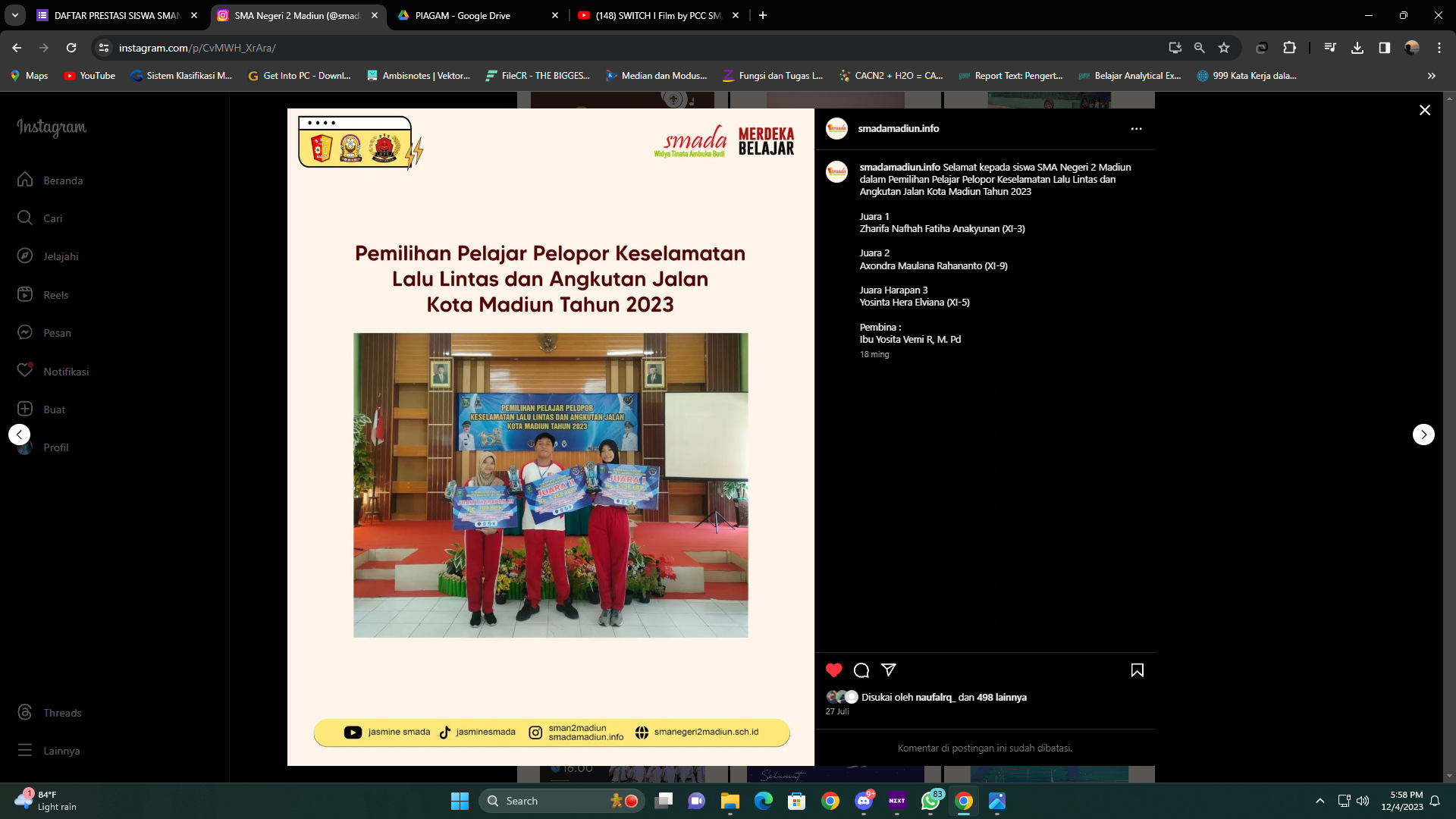Open 999 Kata Kerja bookmark
The height and width of the screenshot is (819, 1456).
(x=1247, y=76)
